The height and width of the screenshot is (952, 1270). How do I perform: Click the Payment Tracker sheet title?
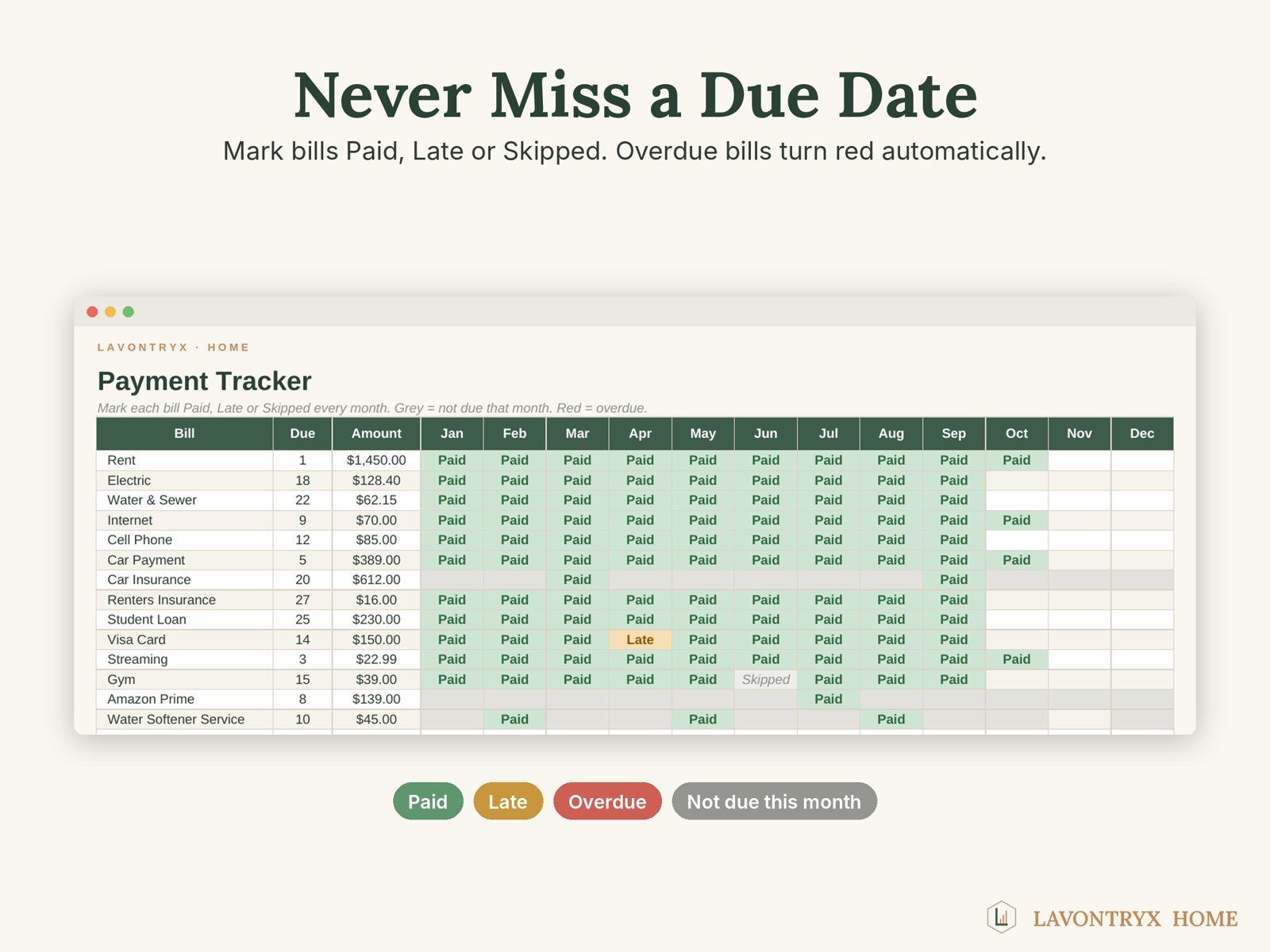(204, 381)
